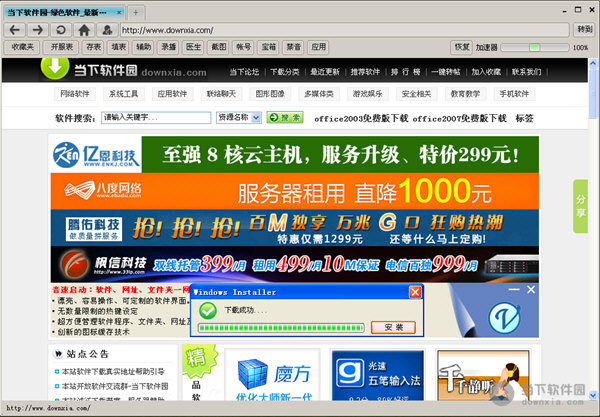Viewport: 600px width, 417px height.
Task: Open the user account icon in navigation bar
Action: tap(107, 29)
